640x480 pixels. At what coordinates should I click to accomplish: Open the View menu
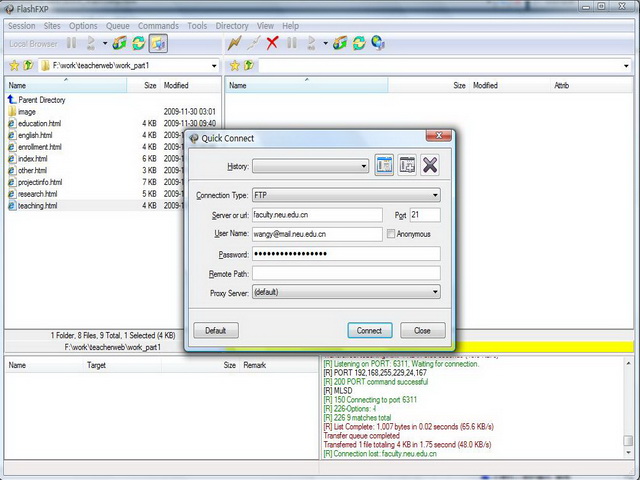coord(265,26)
